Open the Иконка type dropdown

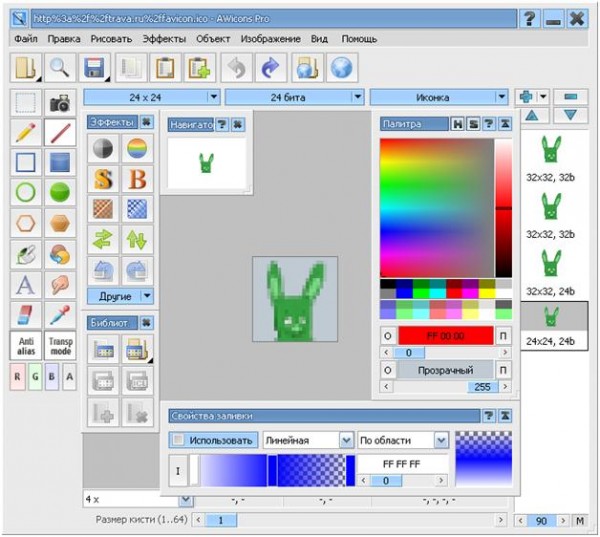501,97
